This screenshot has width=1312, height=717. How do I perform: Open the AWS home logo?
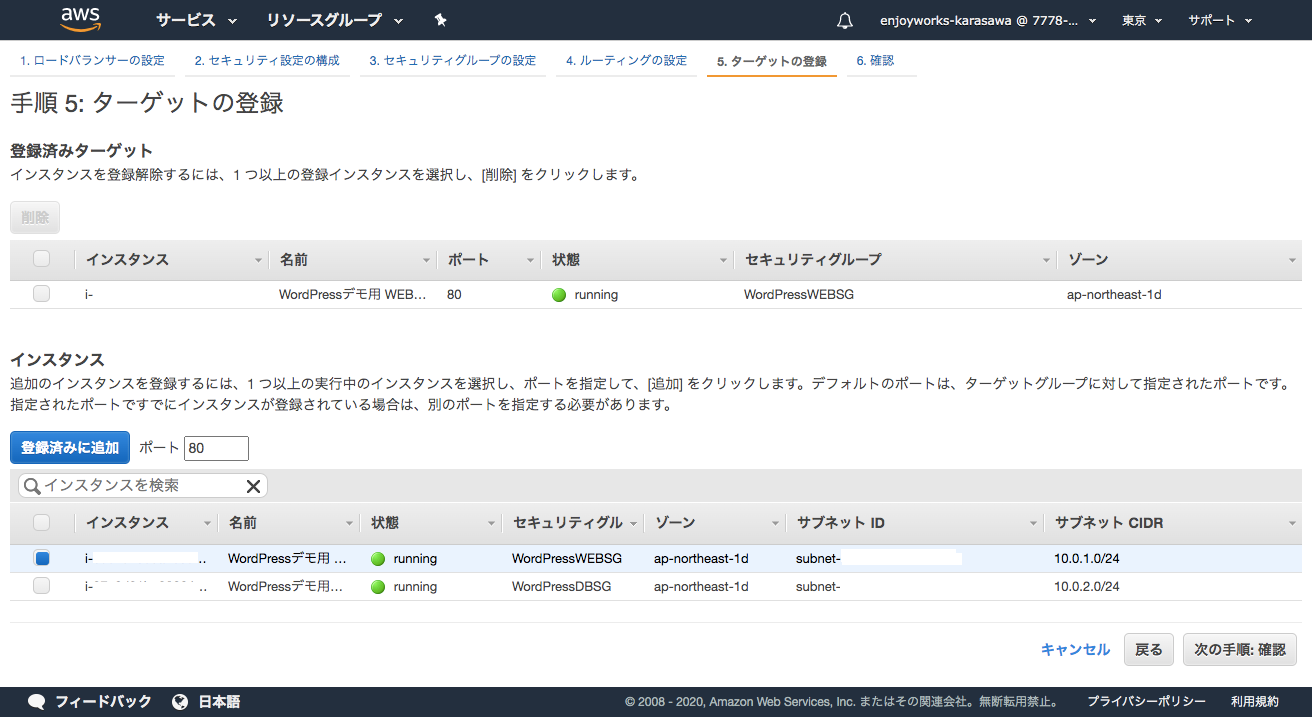pyautogui.click(x=81, y=20)
